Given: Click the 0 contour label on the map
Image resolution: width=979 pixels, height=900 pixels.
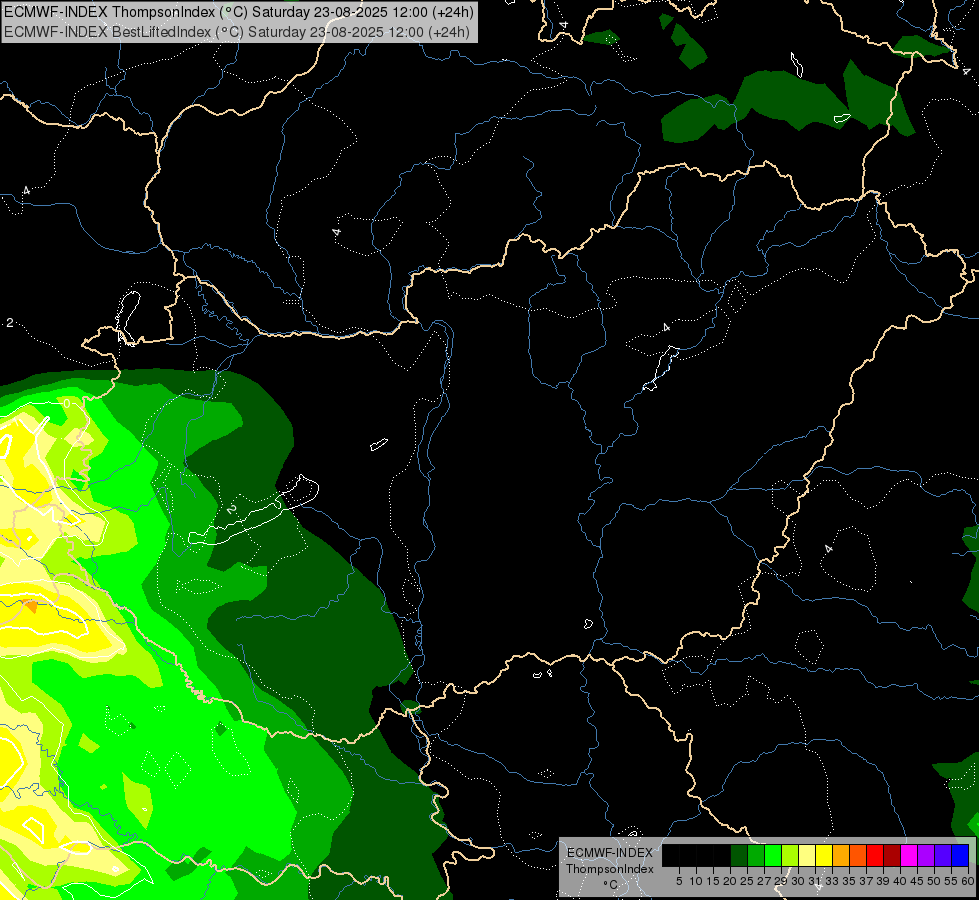Looking at the screenshot, I should (x=67, y=404).
